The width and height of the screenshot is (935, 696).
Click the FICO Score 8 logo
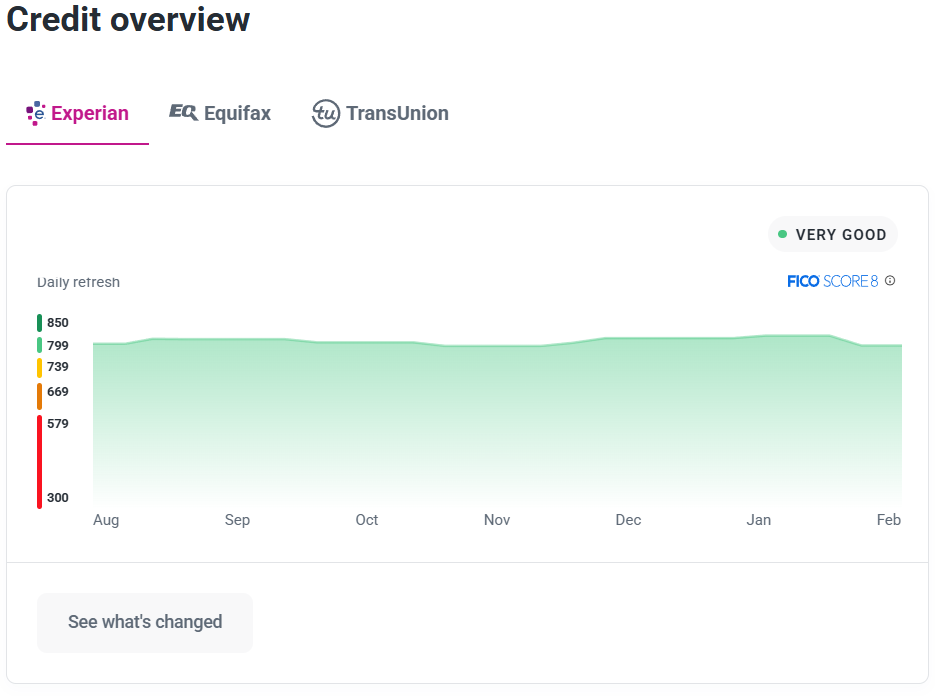coord(832,281)
